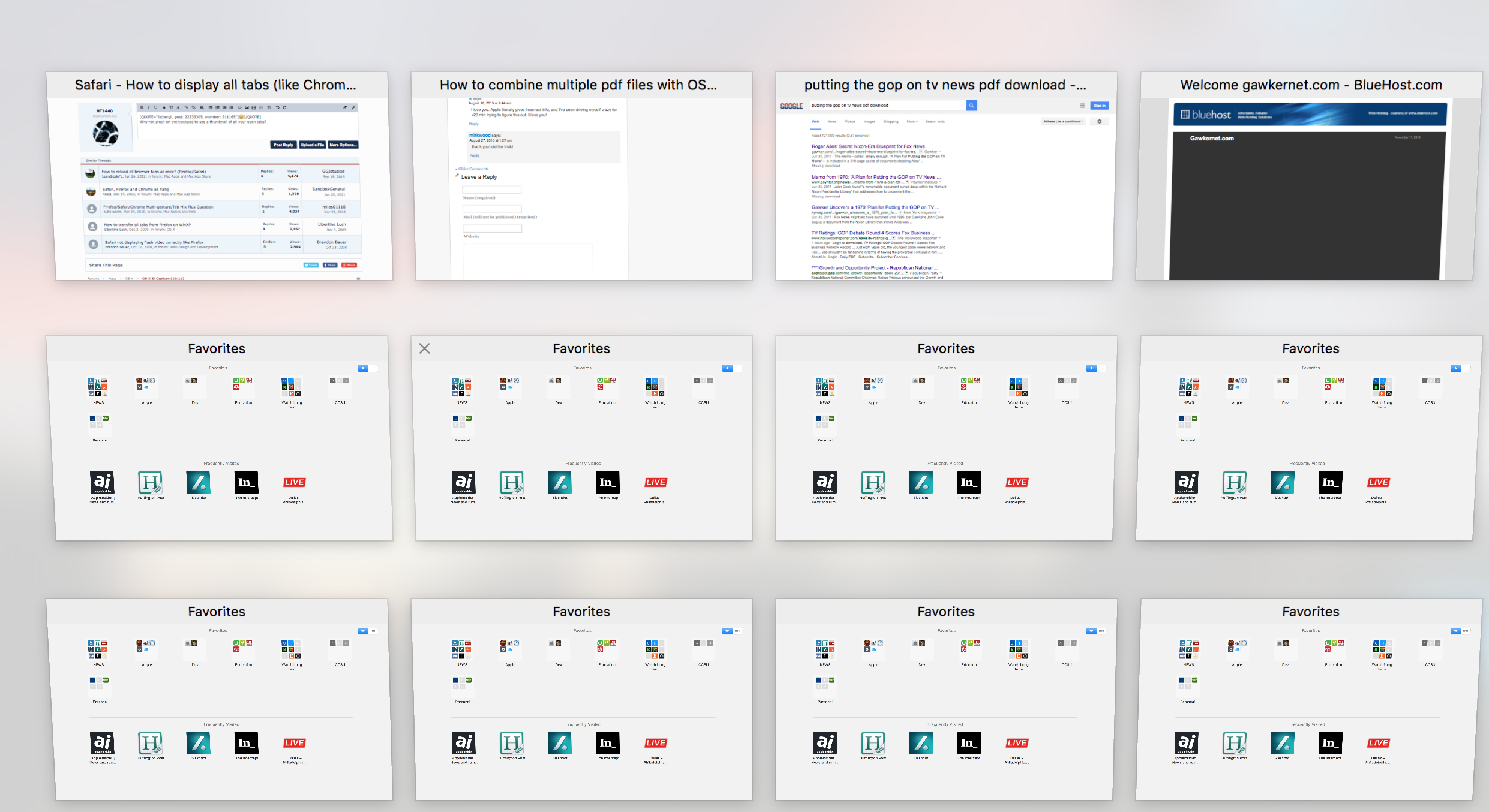Click the Name (required) input field
The width and height of the screenshot is (1489, 812).
(x=491, y=190)
